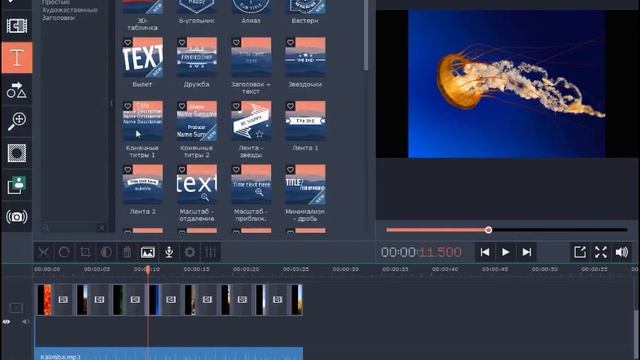The height and width of the screenshot is (360, 640).
Task: Toggle video track visibility eye icon
Action: pos(7,322)
